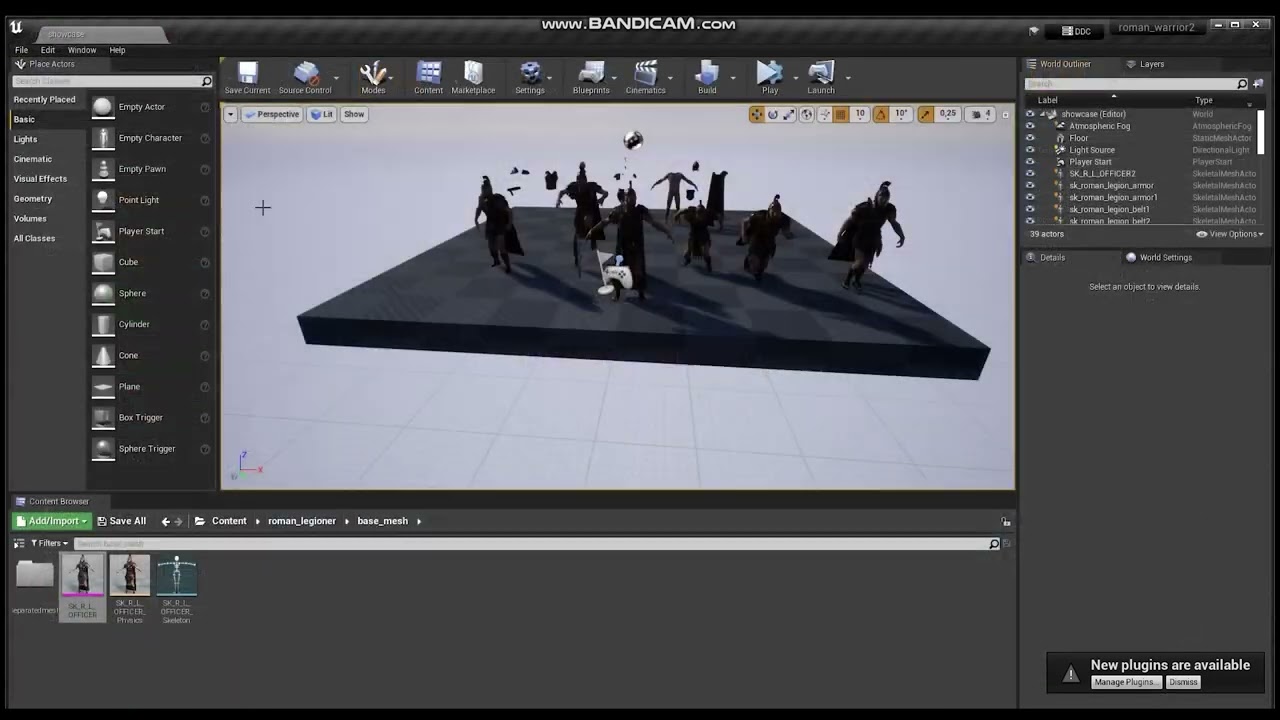The height and width of the screenshot is (720, 1280).
Task: Open the Edit menu
Action: coord(48,50)
